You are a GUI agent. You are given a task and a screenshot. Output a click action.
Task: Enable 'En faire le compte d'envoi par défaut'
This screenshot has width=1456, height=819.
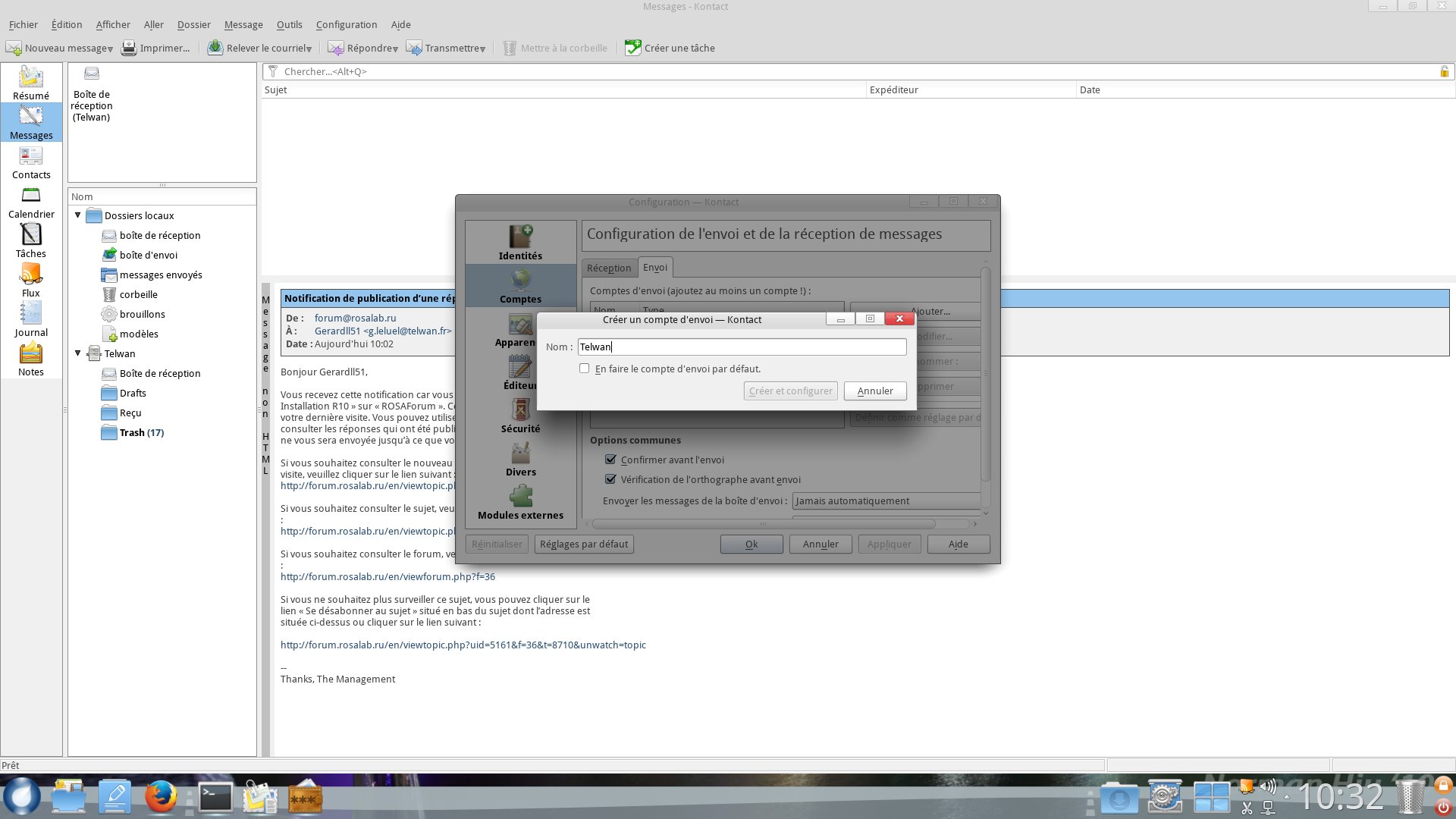[584, 369]
